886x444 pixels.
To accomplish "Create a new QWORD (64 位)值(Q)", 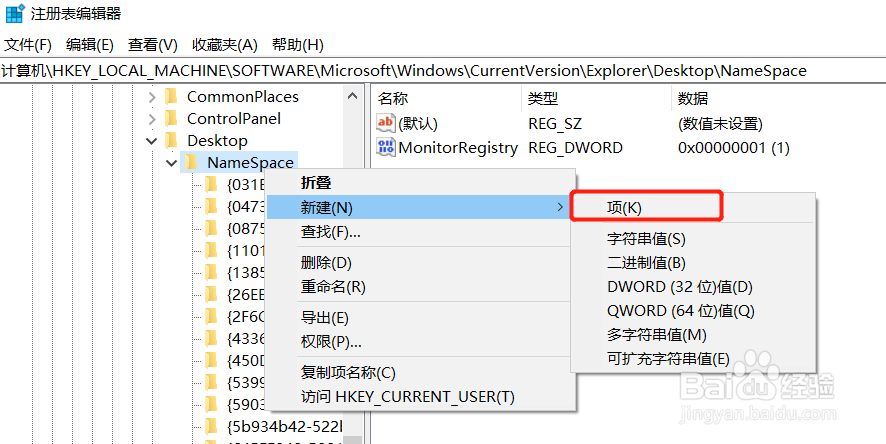I will coord(693,311).
